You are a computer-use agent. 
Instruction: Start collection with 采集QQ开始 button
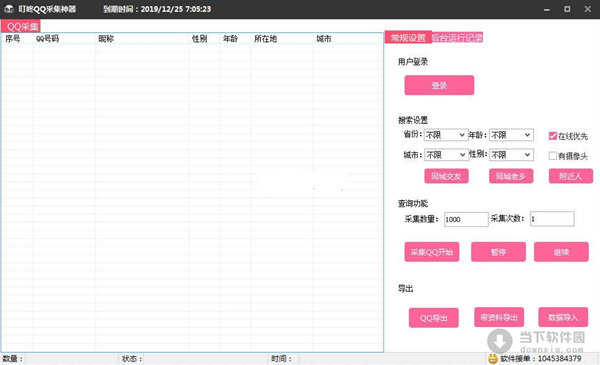tap(432, 252)
